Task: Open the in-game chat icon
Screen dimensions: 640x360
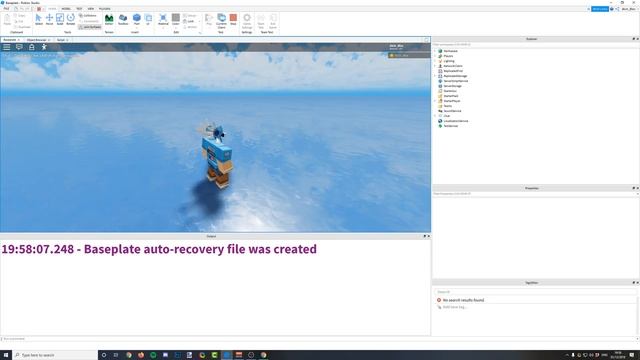Action: coord(19,47)
